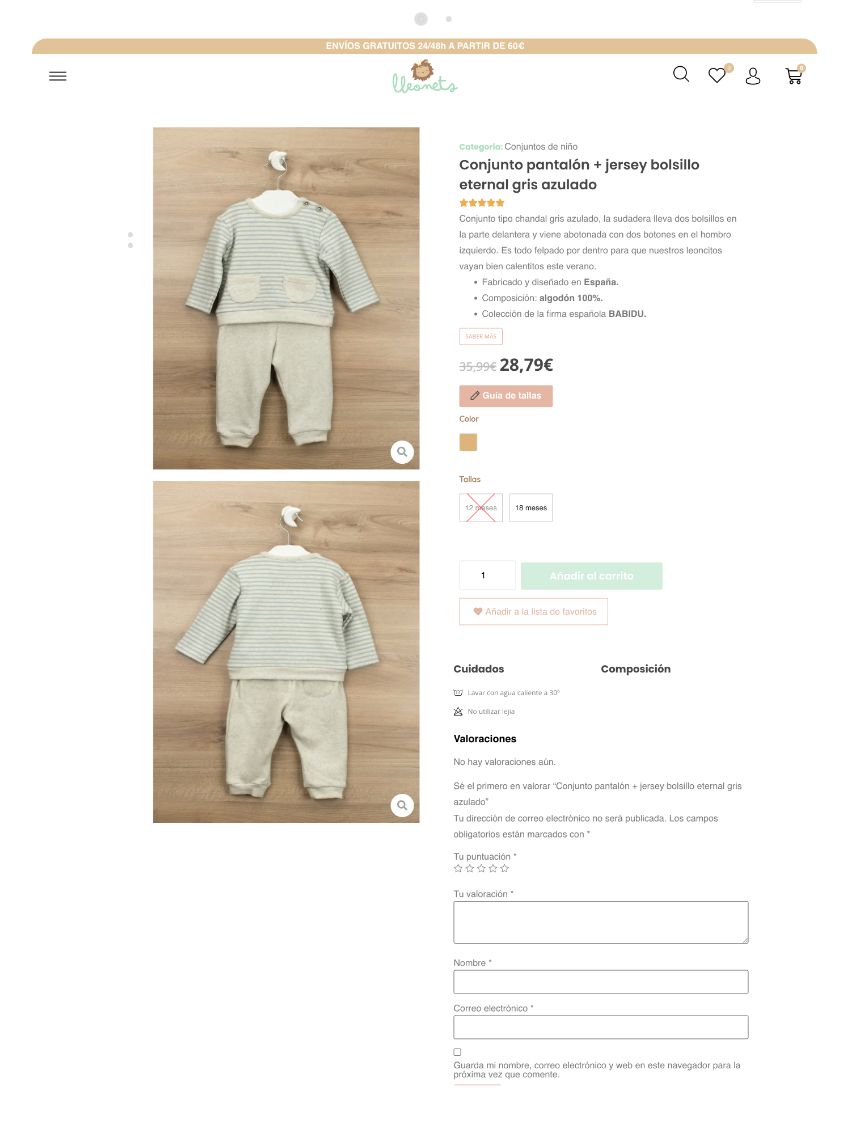
Task: Open the Composición tab
Action: point(635,669)
